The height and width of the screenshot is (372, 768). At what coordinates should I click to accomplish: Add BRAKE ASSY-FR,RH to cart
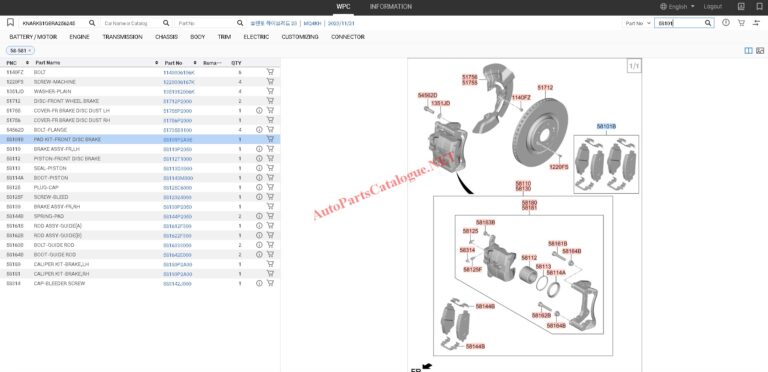270,206
